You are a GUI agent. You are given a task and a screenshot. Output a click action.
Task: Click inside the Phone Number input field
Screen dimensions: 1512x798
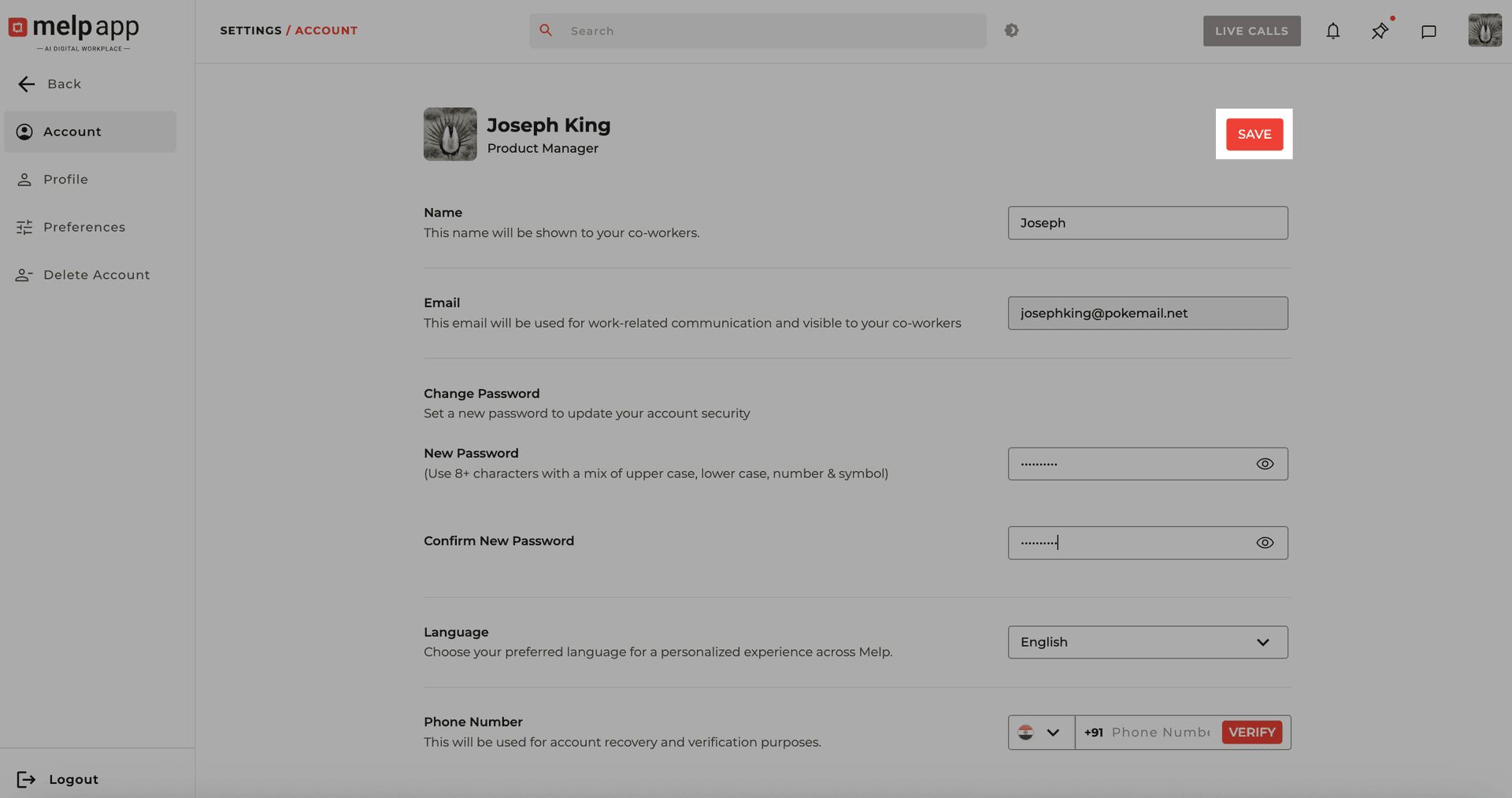[1158, 732]
